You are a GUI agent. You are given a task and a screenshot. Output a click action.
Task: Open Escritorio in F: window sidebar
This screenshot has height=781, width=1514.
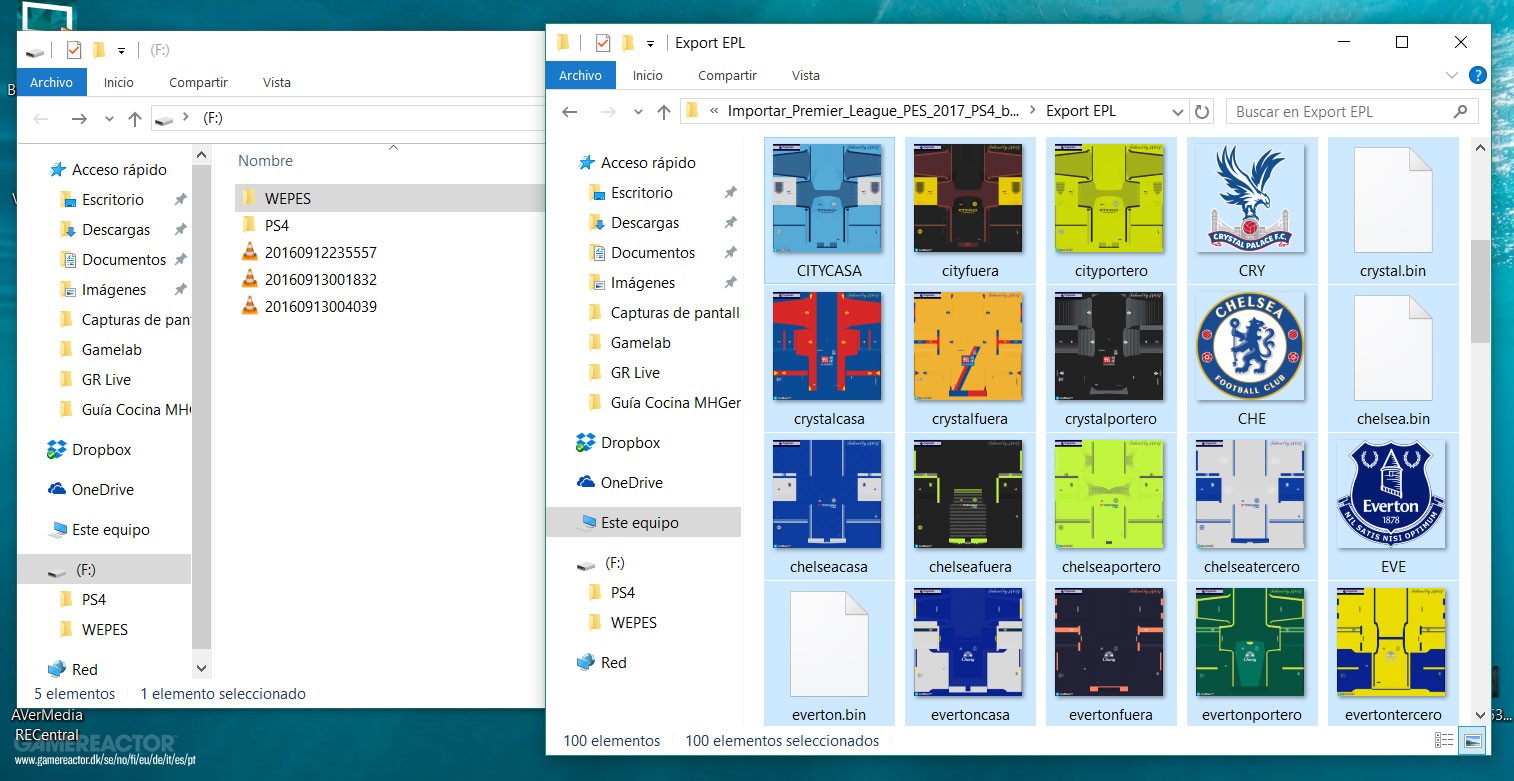(x=112, y=199)
